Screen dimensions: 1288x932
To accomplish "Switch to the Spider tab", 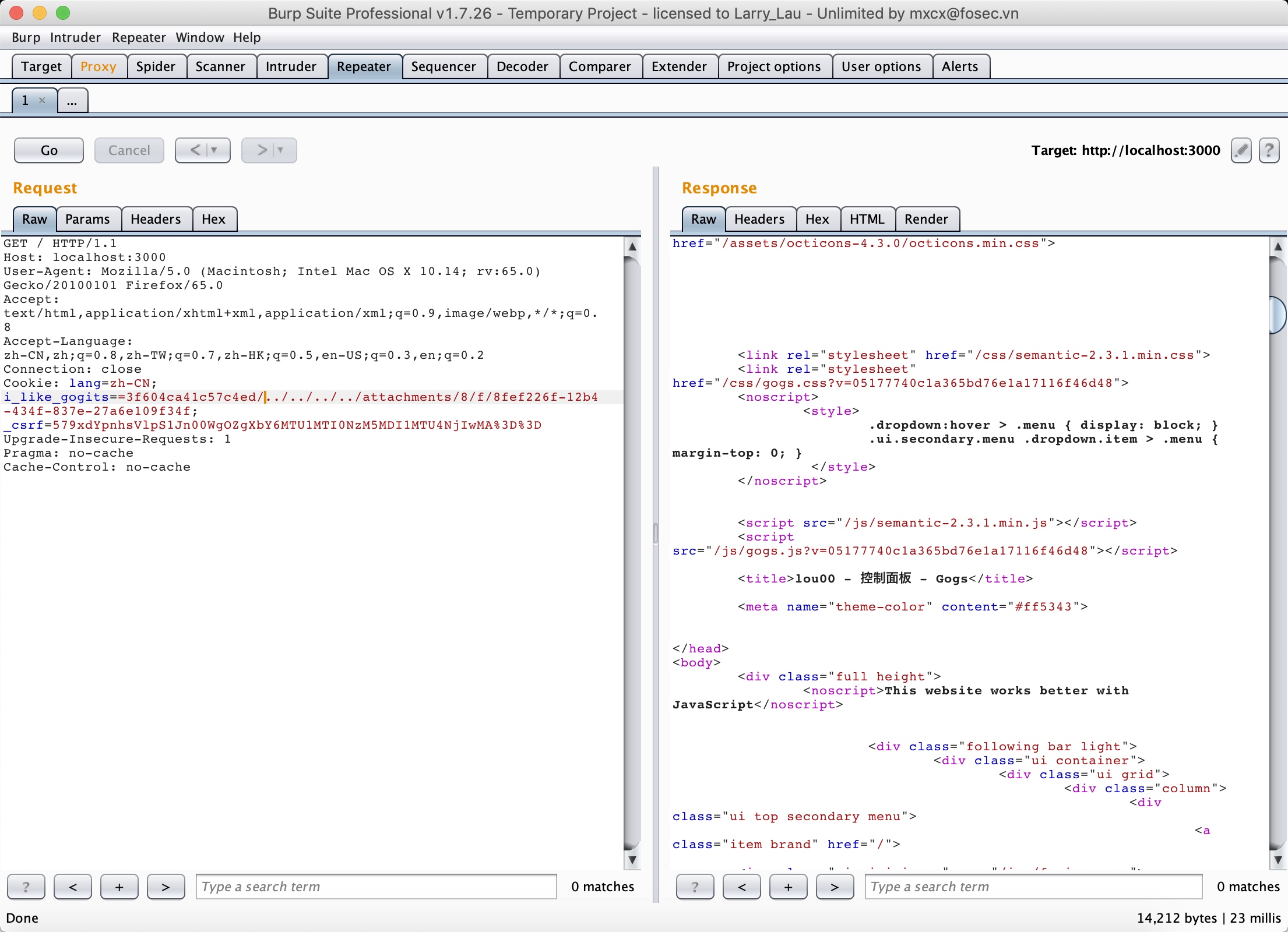I will (x=156, y=66).
